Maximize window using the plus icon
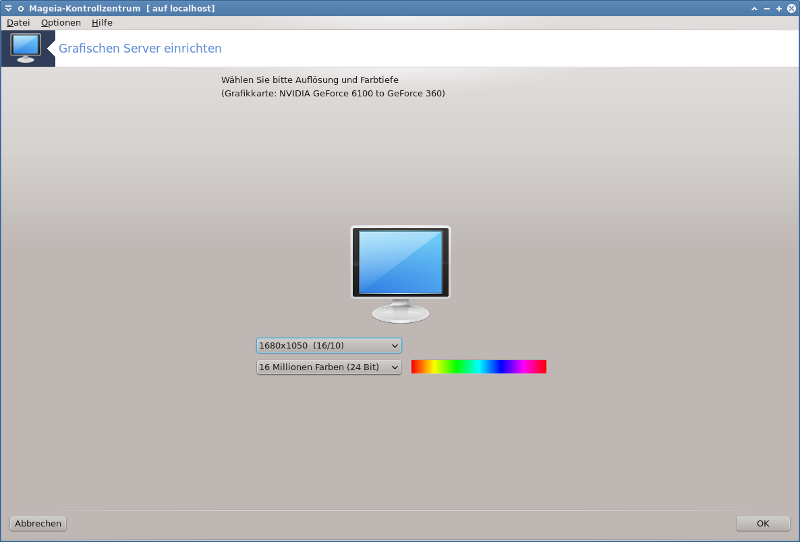Image resolution: width=800 pixels, height=542 pixels. (x=778, y=8)
